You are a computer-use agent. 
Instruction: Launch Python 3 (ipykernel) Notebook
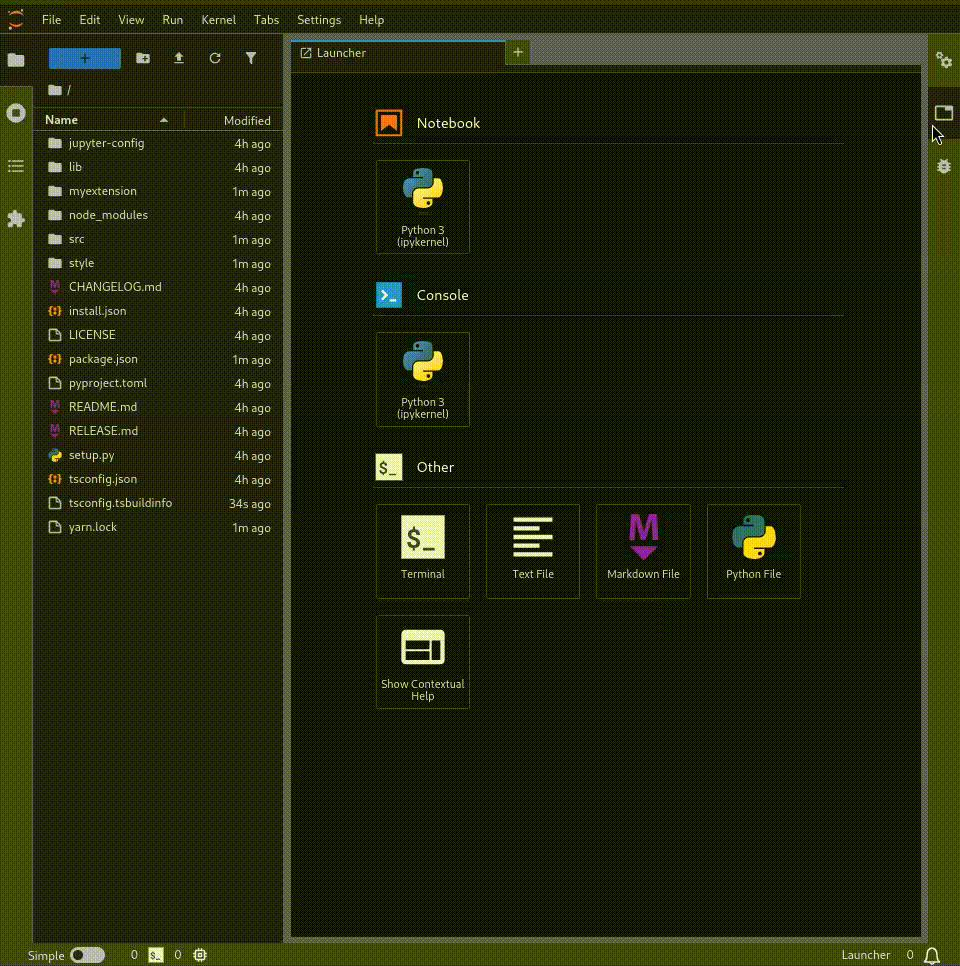[x=423, y=207]
